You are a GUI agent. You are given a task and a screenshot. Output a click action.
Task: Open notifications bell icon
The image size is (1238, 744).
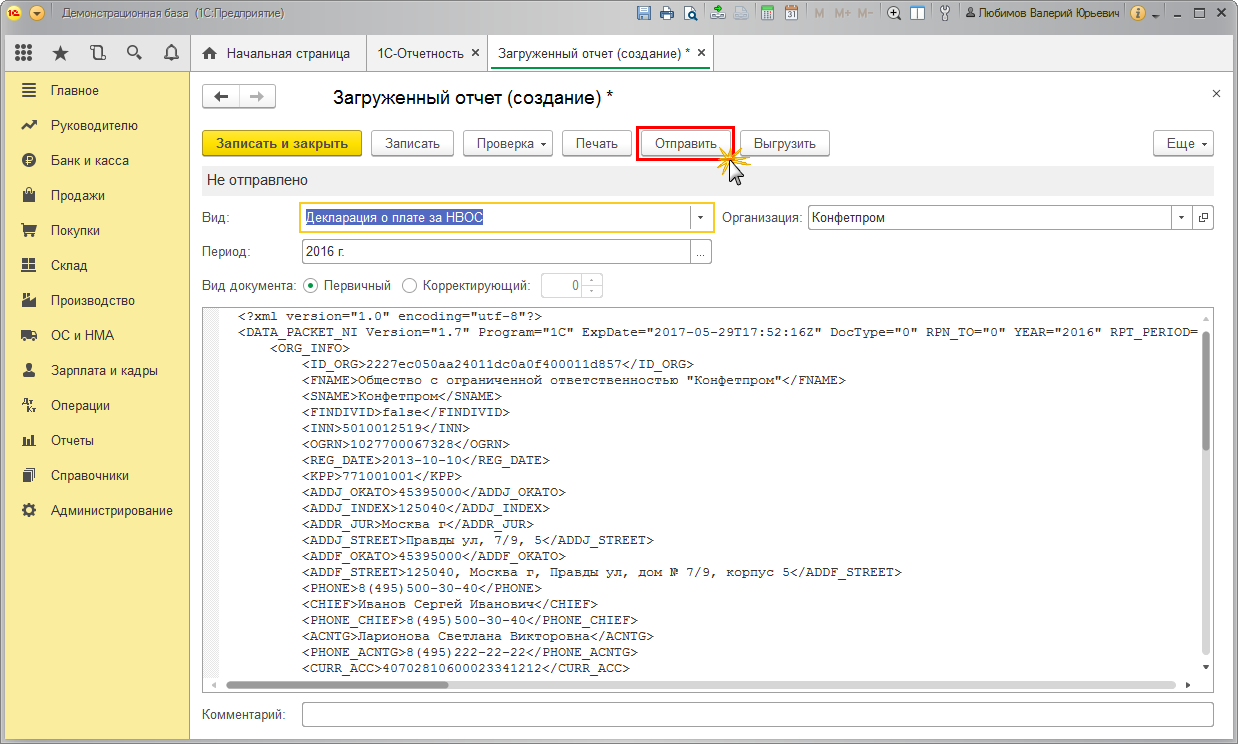point(171,53)
